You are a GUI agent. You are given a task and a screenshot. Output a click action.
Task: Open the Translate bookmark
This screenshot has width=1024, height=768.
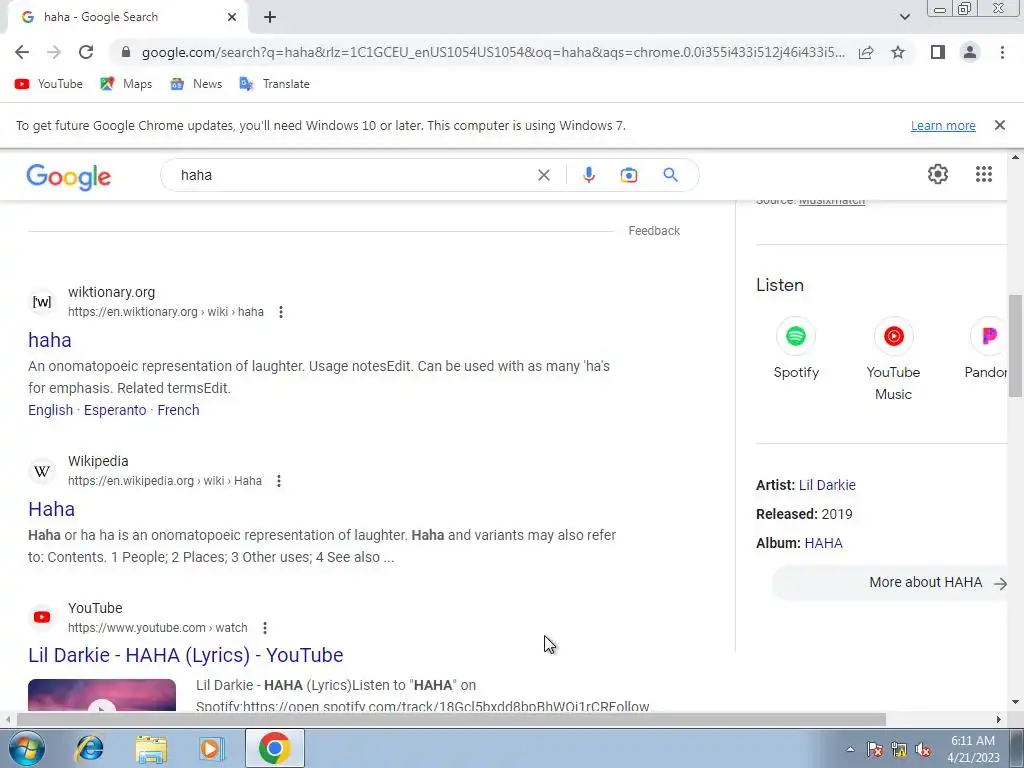(274, 84)
